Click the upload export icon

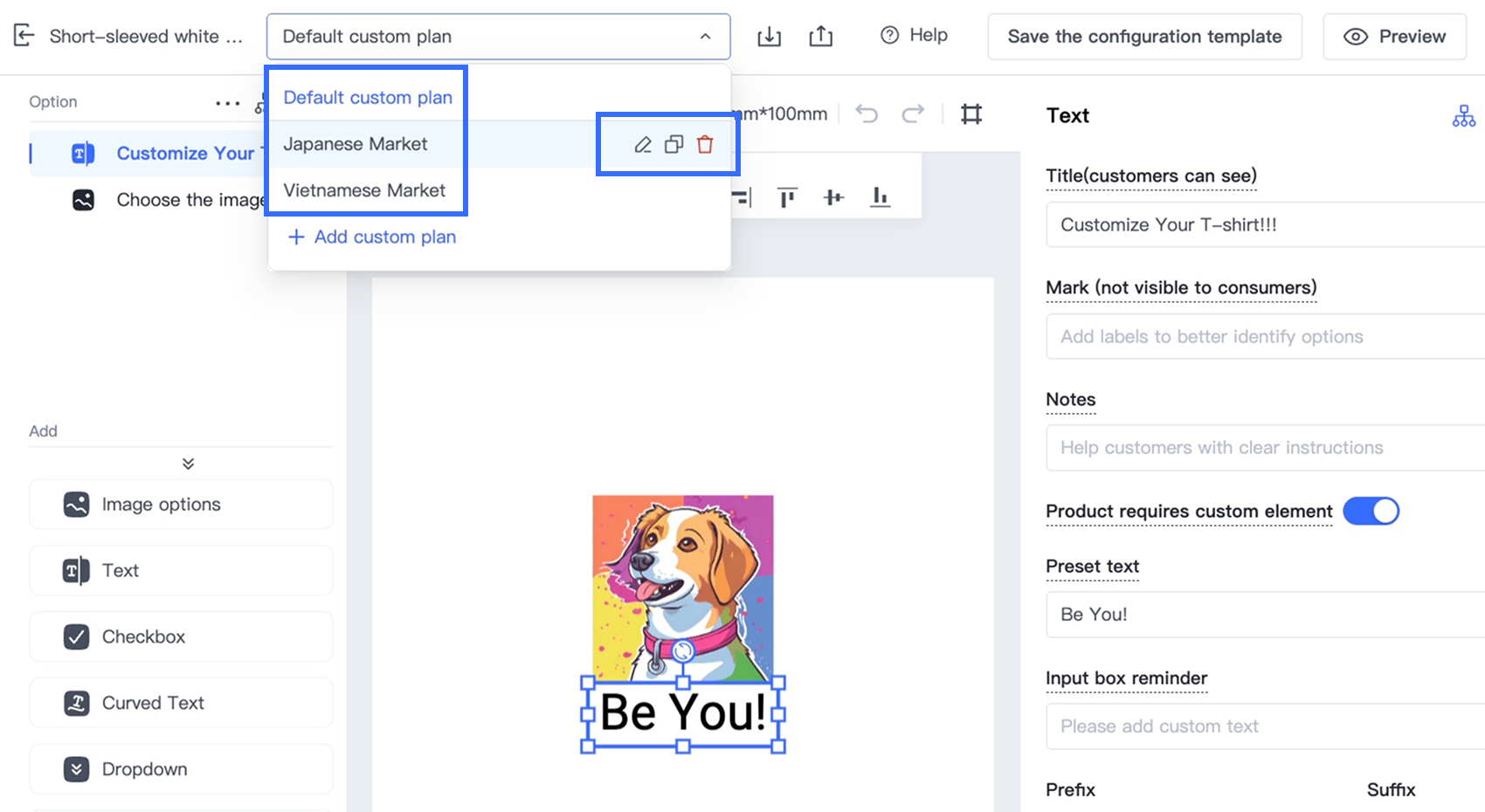820,37
